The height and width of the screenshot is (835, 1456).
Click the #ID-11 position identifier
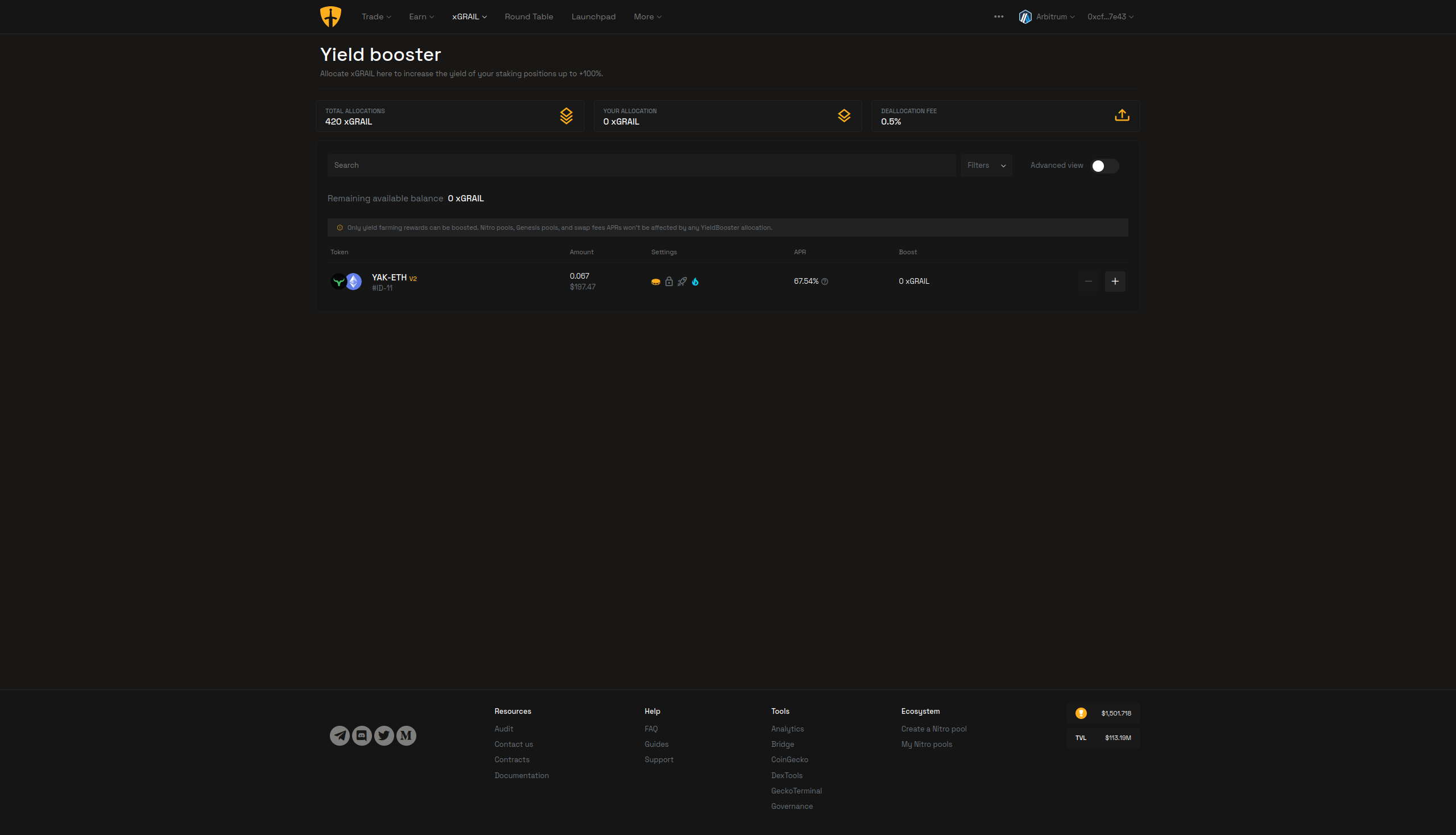pyautogui.click(x=382, y=288)
